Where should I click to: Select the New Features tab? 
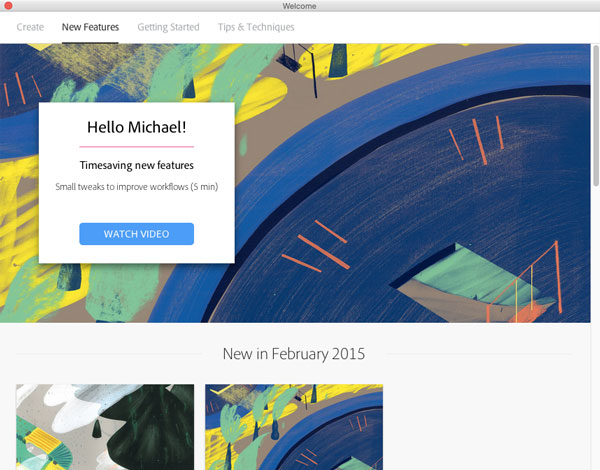click(x=90, y=27)
